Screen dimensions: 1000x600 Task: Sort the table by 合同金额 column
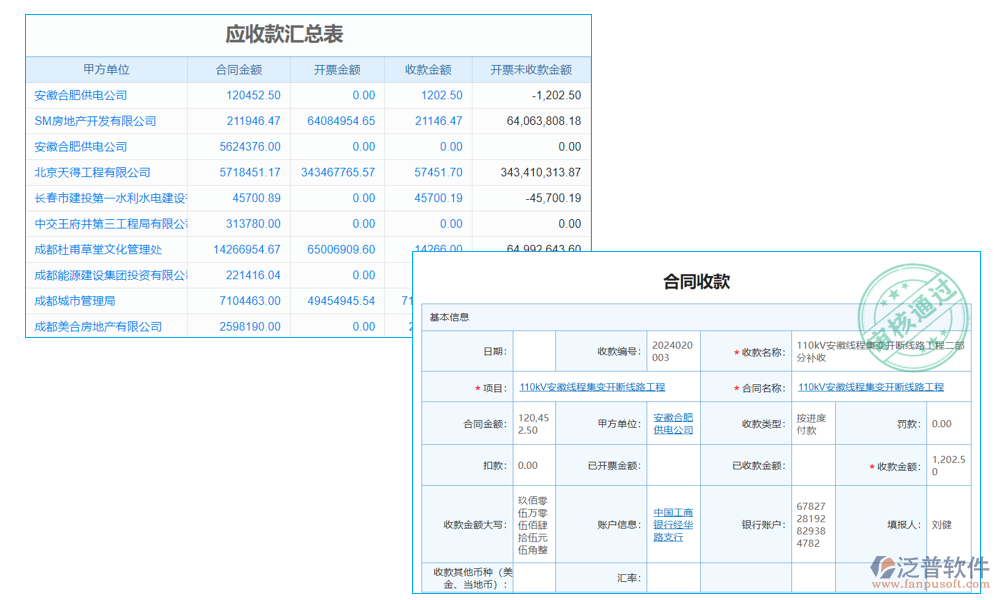tap(241, 69)
